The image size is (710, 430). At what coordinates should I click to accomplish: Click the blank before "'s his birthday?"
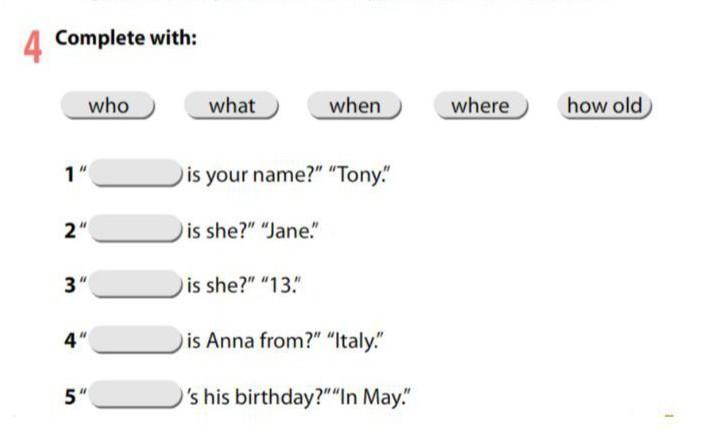pyautogui.click(x=136, y=395)
